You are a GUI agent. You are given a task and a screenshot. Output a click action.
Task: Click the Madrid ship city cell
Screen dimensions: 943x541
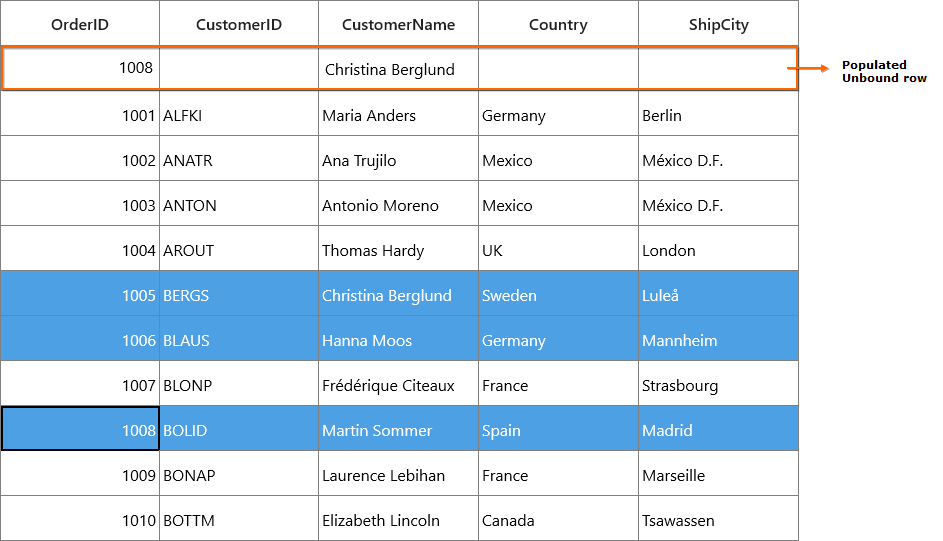tap(718, 429)
